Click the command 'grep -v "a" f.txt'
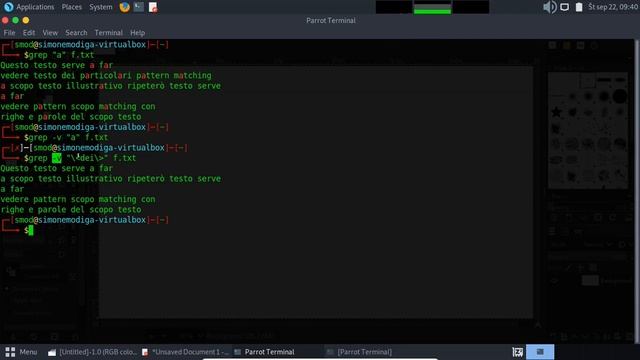This screenshot has height=360, width=640. [69, 138]
